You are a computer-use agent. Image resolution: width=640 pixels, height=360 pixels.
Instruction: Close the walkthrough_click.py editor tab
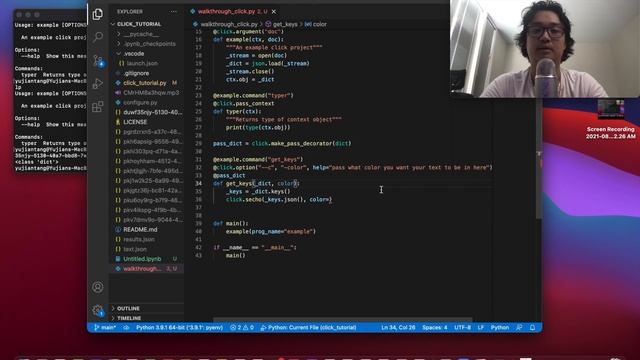274,11
